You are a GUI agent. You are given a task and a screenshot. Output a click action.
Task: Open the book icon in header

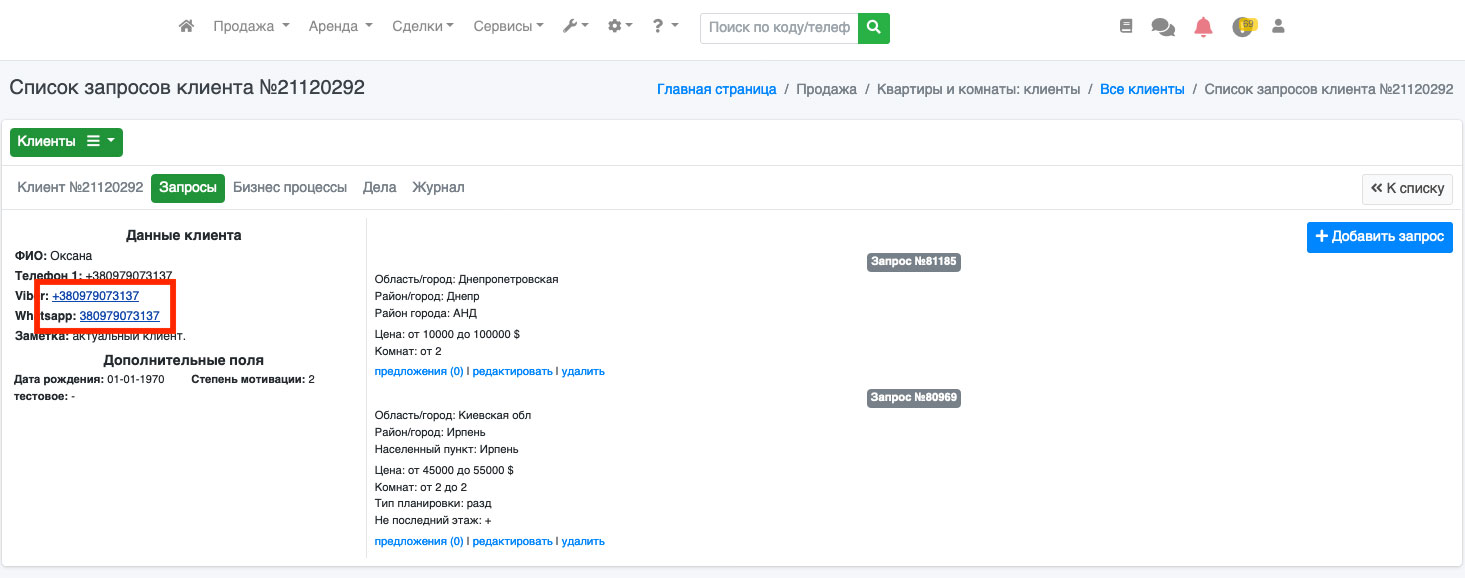(x=1126, y=27)
